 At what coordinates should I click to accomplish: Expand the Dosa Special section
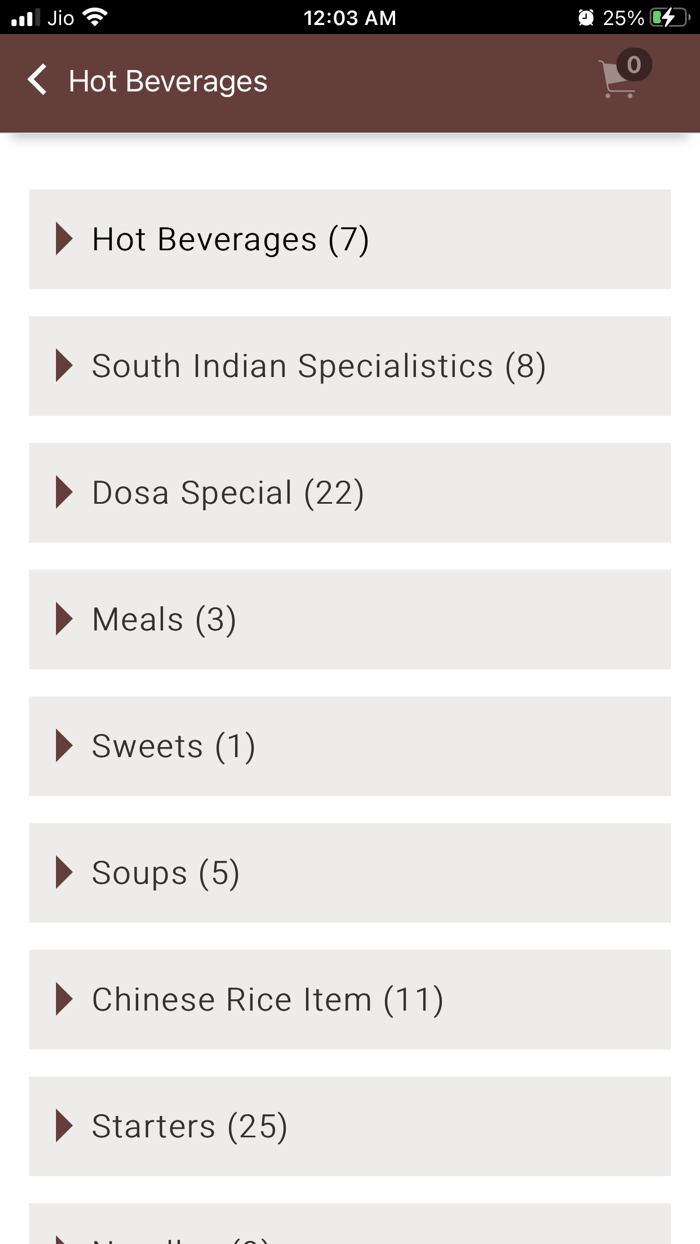tap(227, 492)
